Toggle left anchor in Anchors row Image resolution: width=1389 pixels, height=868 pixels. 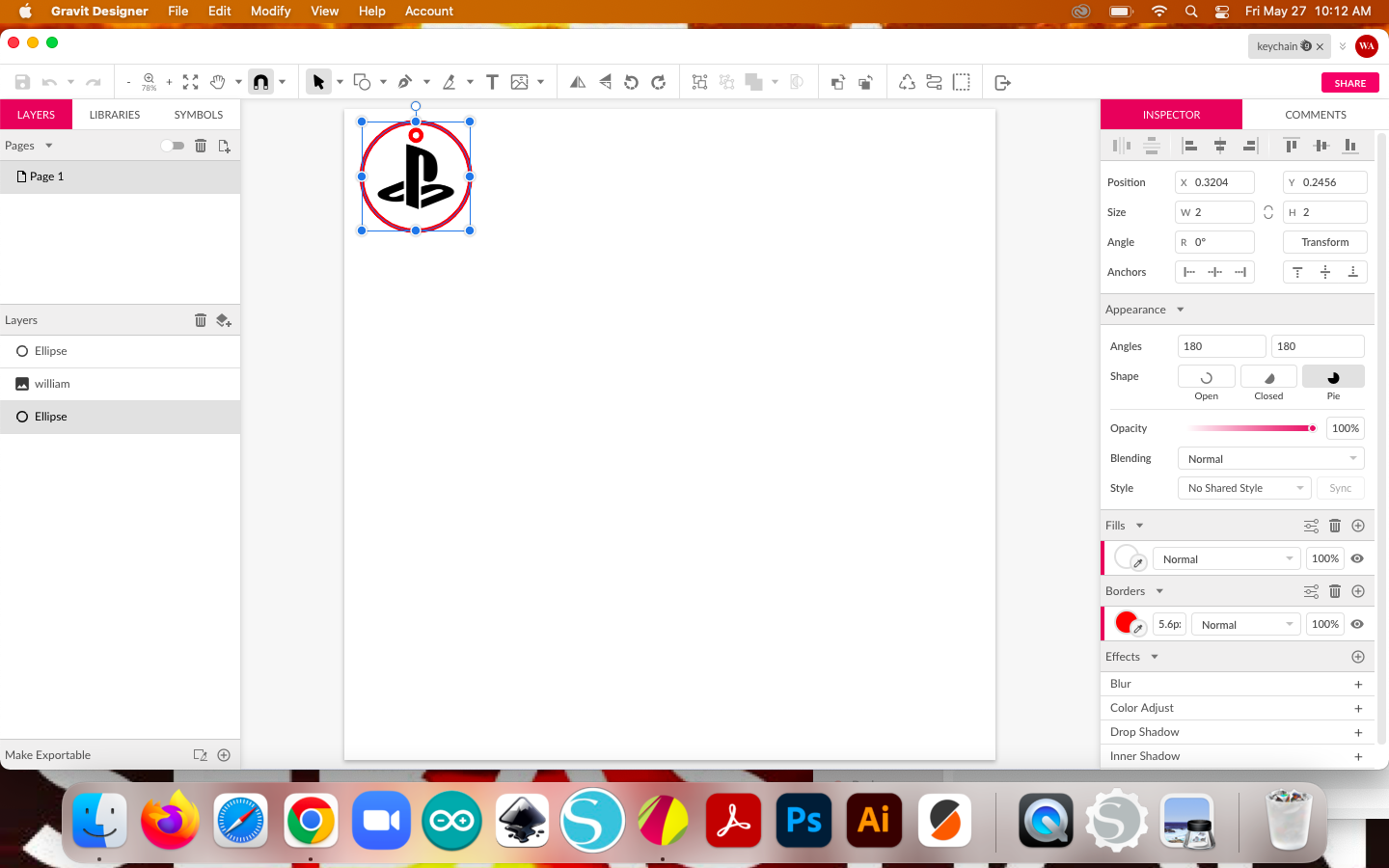tap(1189, 272)
